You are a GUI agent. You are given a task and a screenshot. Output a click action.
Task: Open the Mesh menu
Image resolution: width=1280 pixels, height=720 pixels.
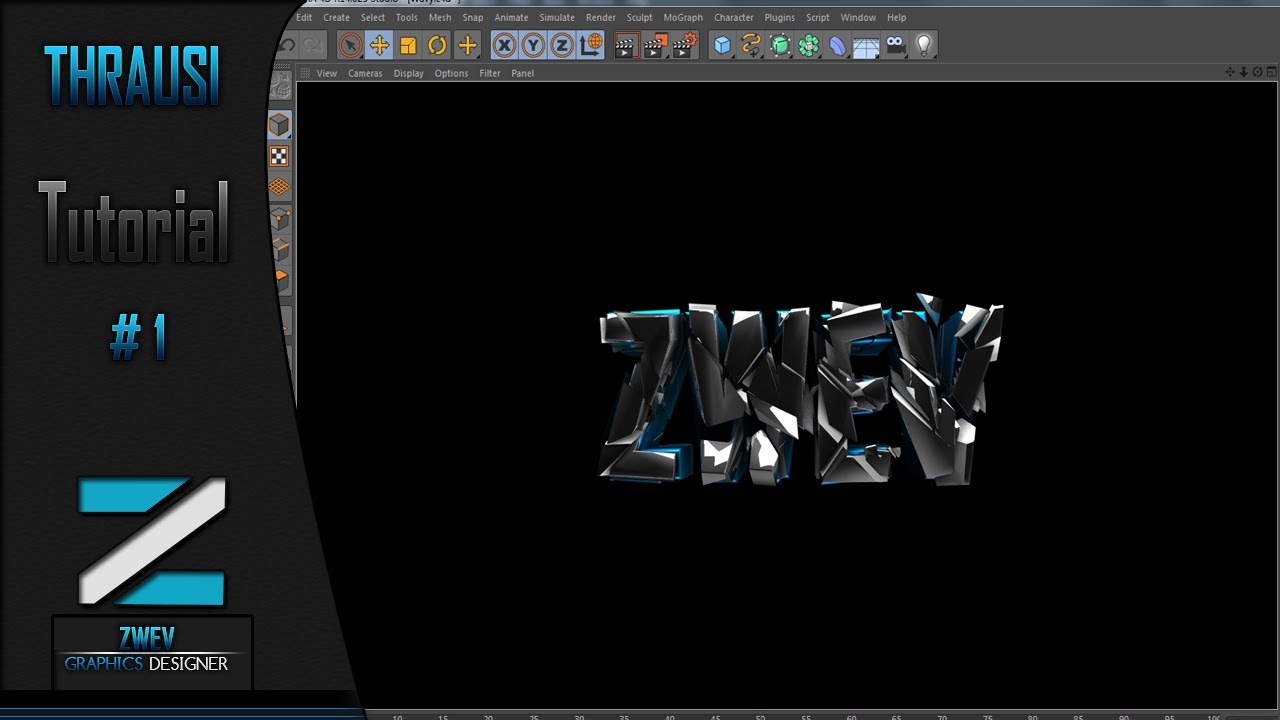point(440,17)
